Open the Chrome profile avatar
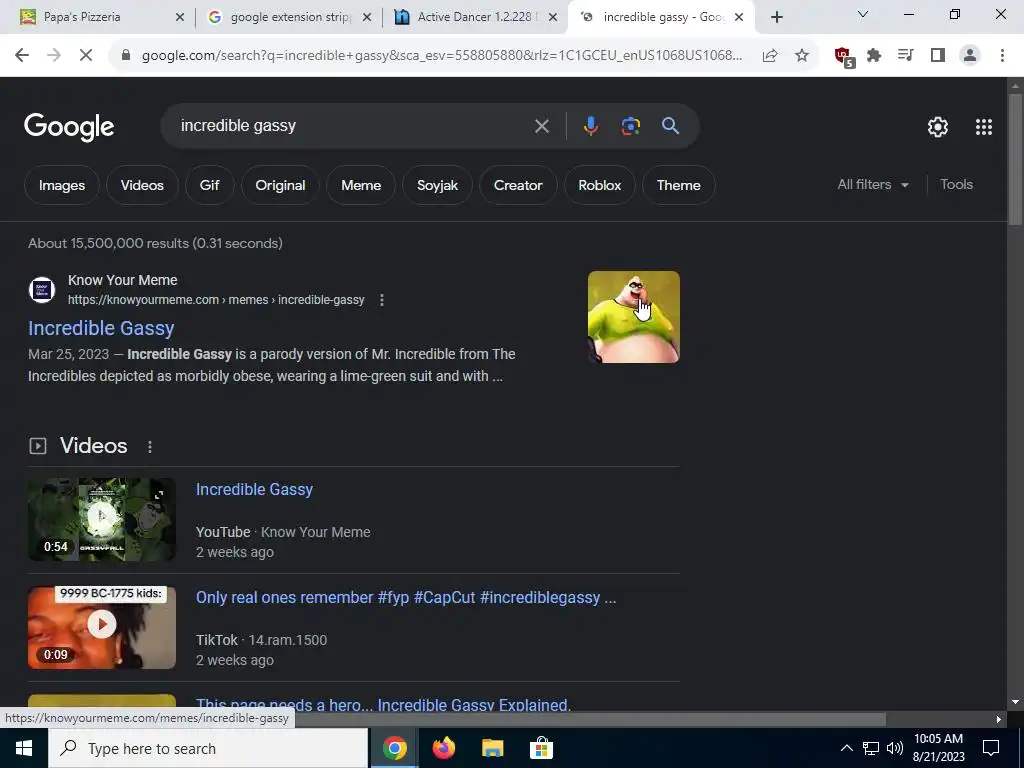 pos(970,56)
